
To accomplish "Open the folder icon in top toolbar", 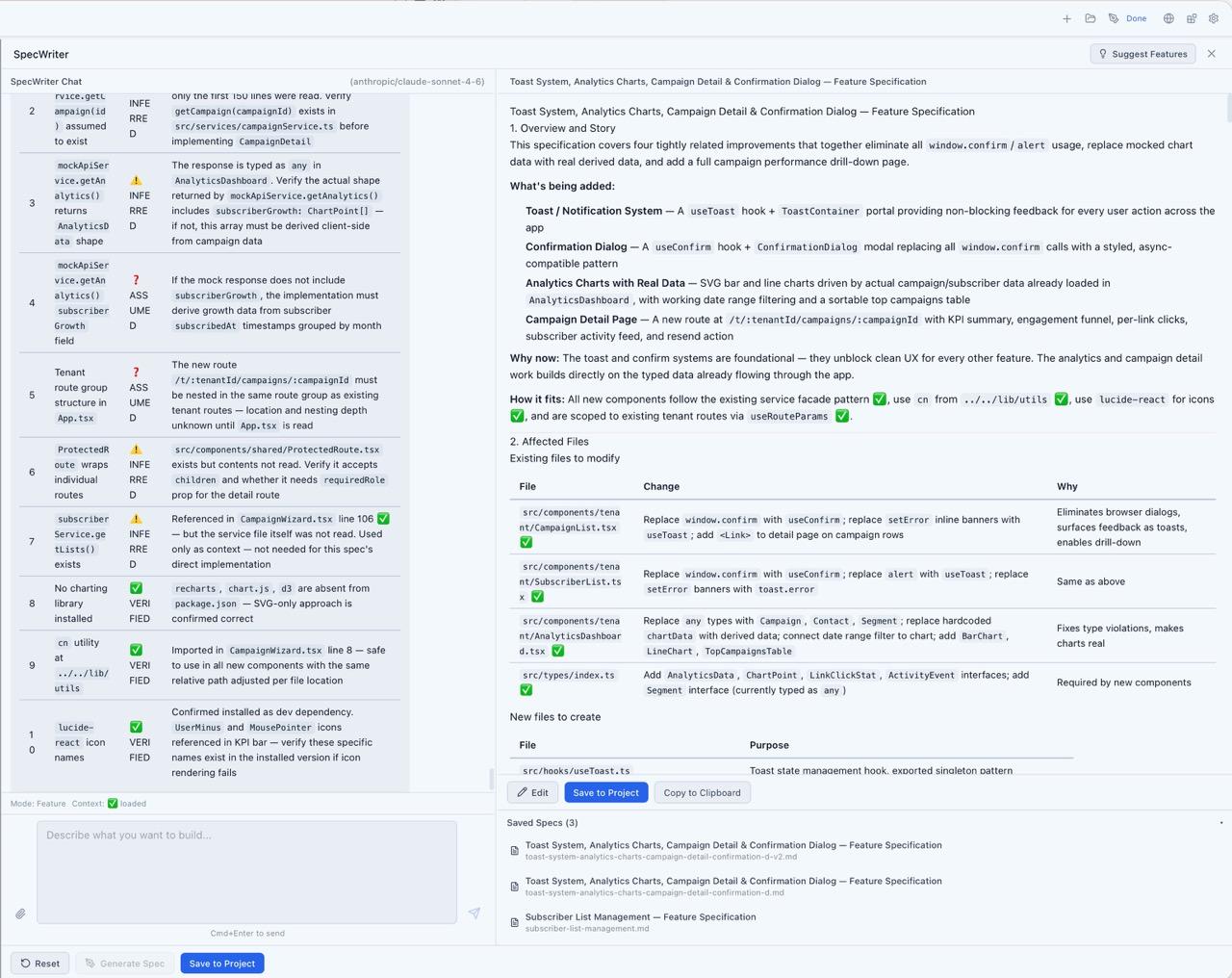I will point(1090,18).
